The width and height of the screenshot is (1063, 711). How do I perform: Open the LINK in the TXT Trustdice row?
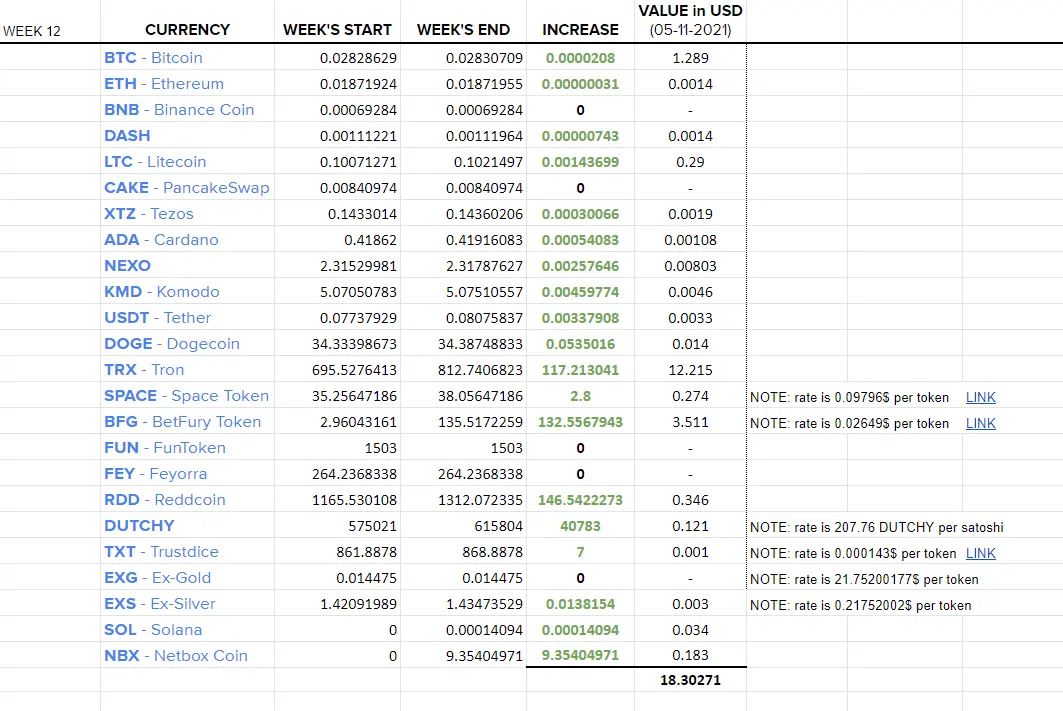point(980,553)
